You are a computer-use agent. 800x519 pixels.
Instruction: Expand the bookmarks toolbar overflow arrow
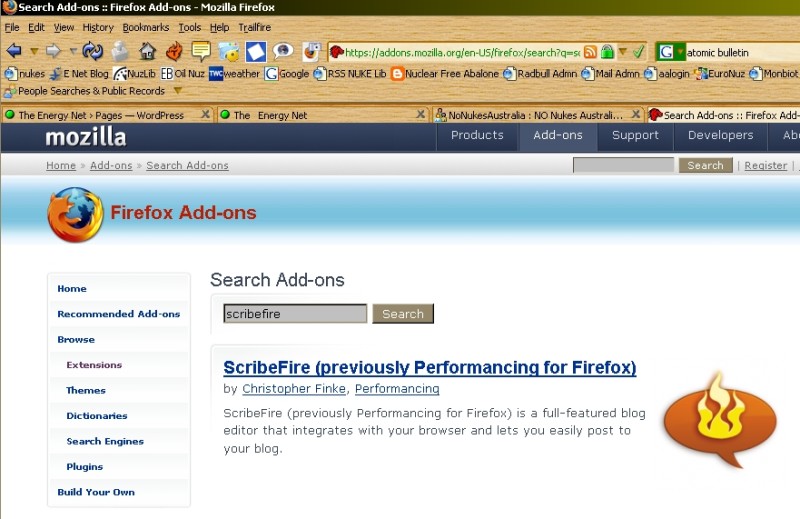(178, 91)
